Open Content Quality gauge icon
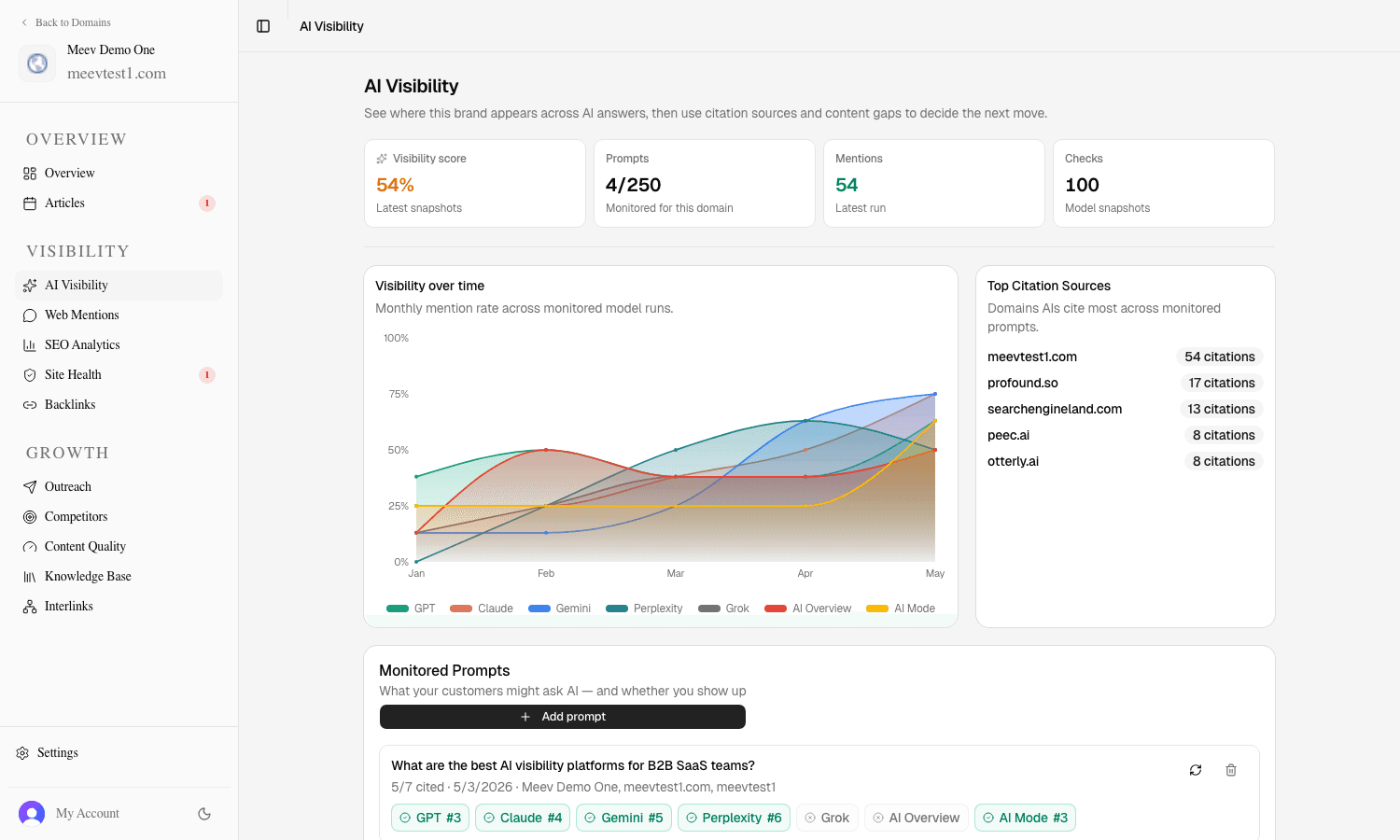 pyautogui.click(x=30, y=547)
